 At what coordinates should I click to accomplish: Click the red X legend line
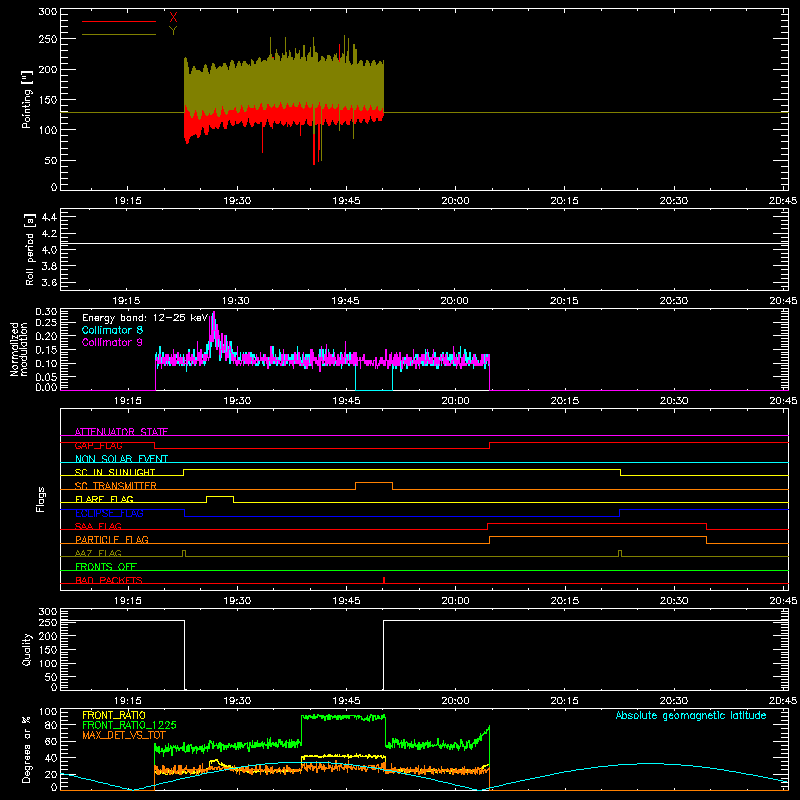click(119, 21)
